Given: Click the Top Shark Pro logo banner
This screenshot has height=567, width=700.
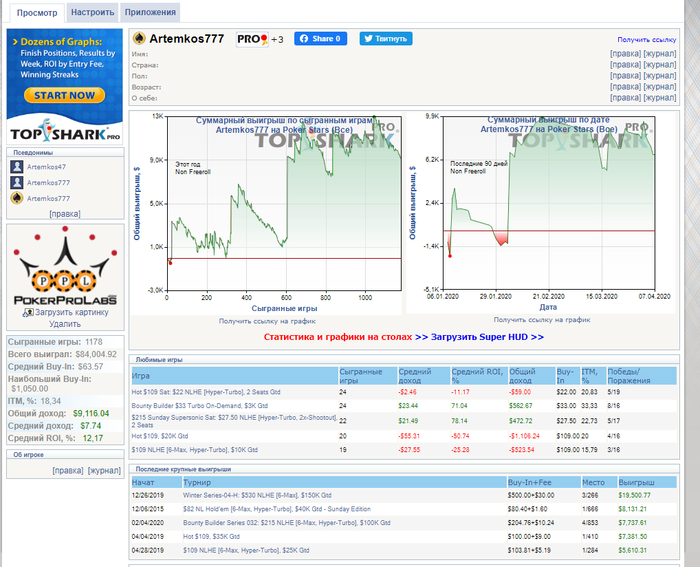Looking at the screenshot, I should click(65, 132).
